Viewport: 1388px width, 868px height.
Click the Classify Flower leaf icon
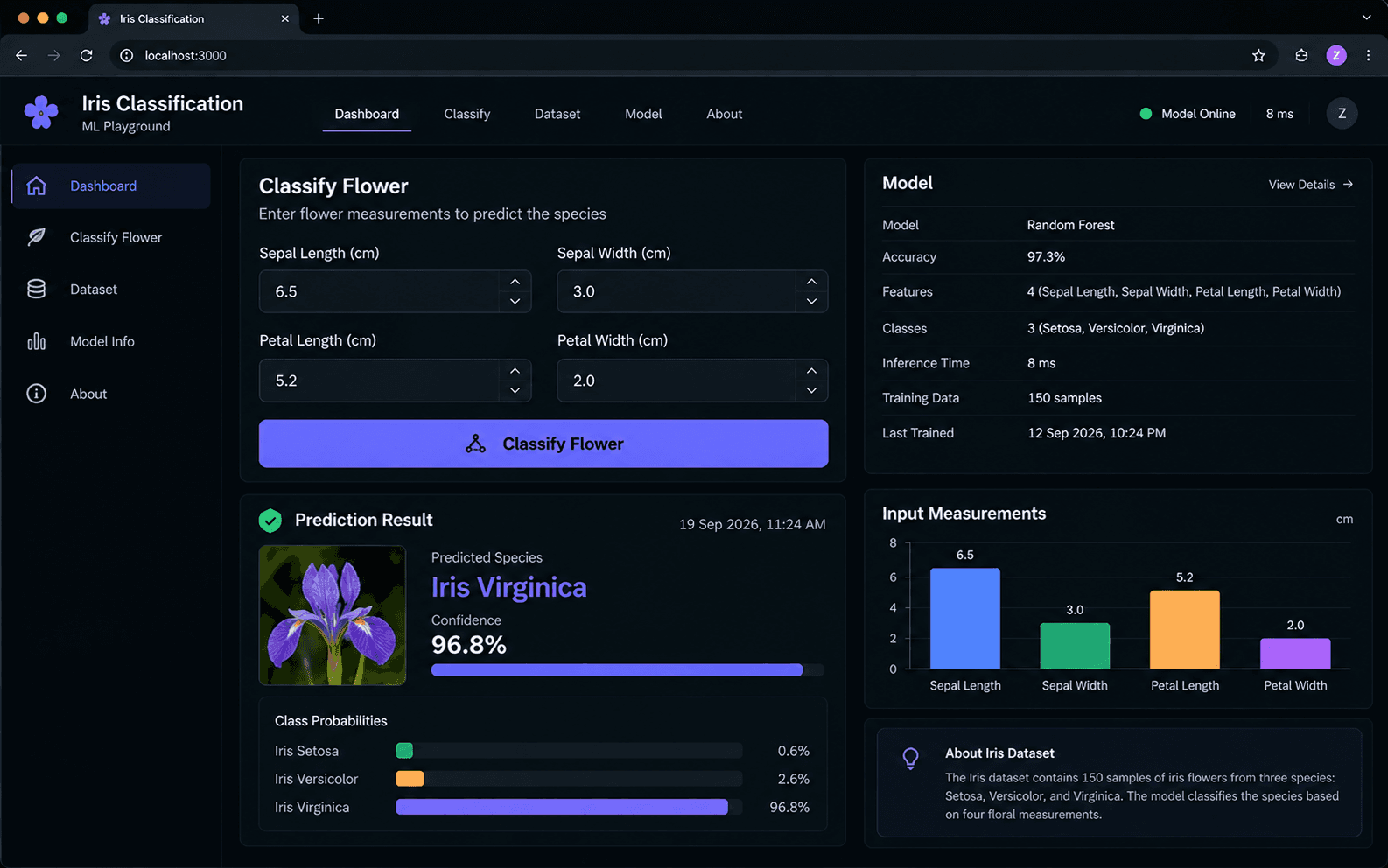coord(36,237)
